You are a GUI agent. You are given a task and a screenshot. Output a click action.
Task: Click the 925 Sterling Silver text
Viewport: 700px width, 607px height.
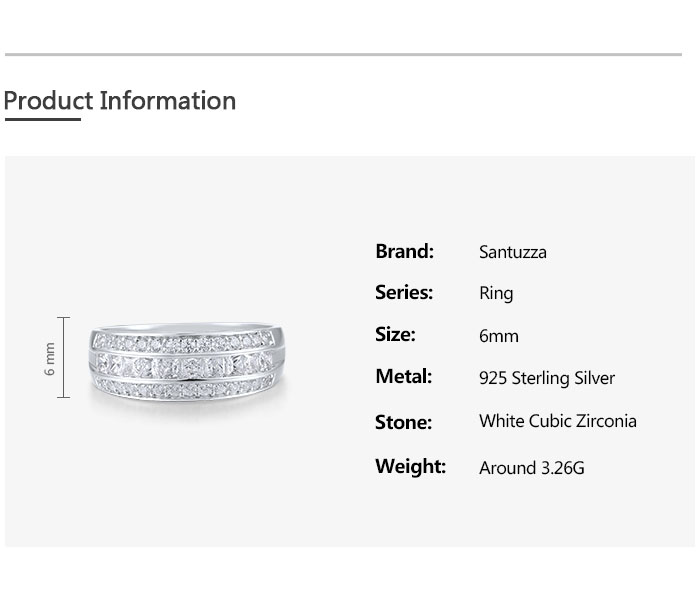[x=546, y=378]
